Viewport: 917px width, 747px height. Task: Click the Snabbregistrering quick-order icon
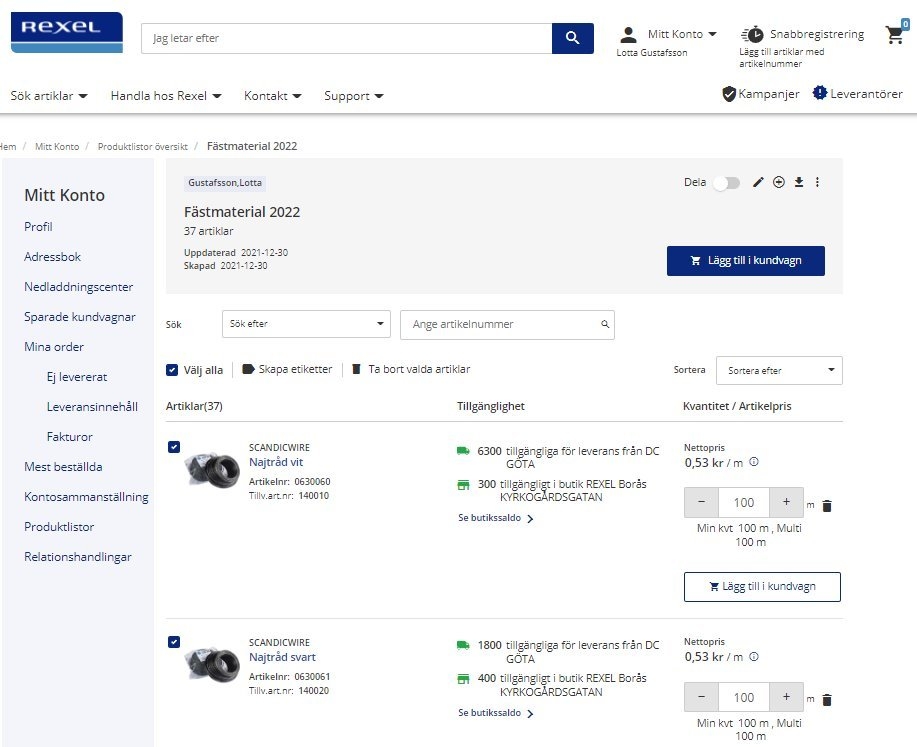(754, 35)
